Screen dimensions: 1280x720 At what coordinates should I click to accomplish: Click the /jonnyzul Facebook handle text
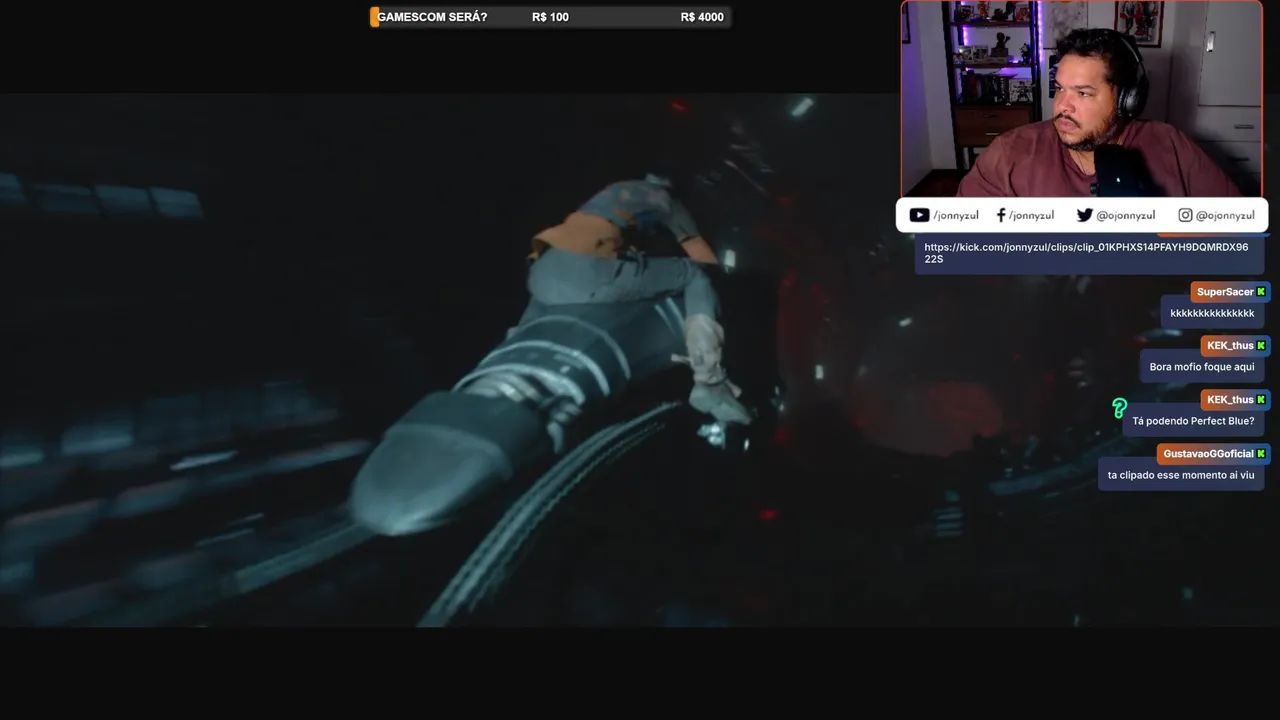(x=1031, y=215)
